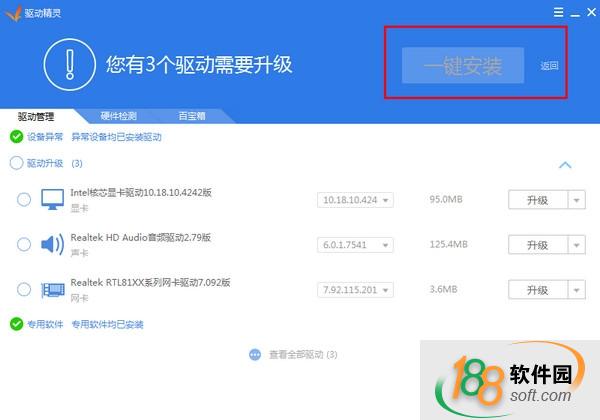Toggle the 驱动升级 select-all circle
This screenshot has width=600, height=420.
click(16, 163)
